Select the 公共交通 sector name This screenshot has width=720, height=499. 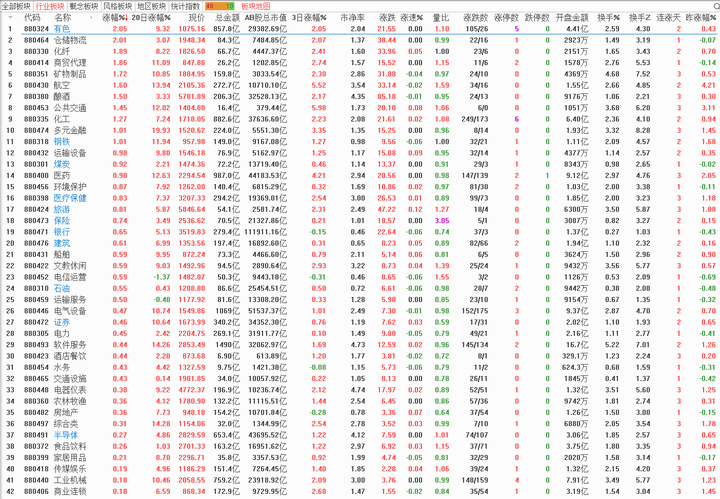[x=70, y=107]
